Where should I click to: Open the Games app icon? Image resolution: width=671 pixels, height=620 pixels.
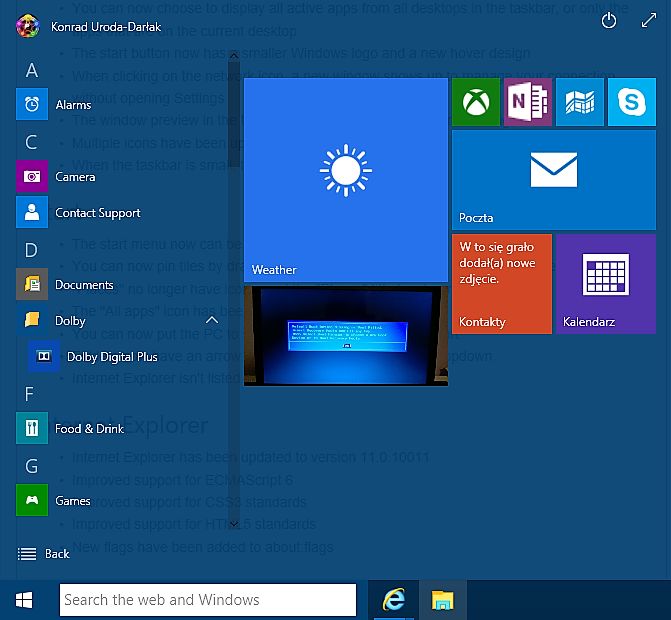(x=32, y=500)
